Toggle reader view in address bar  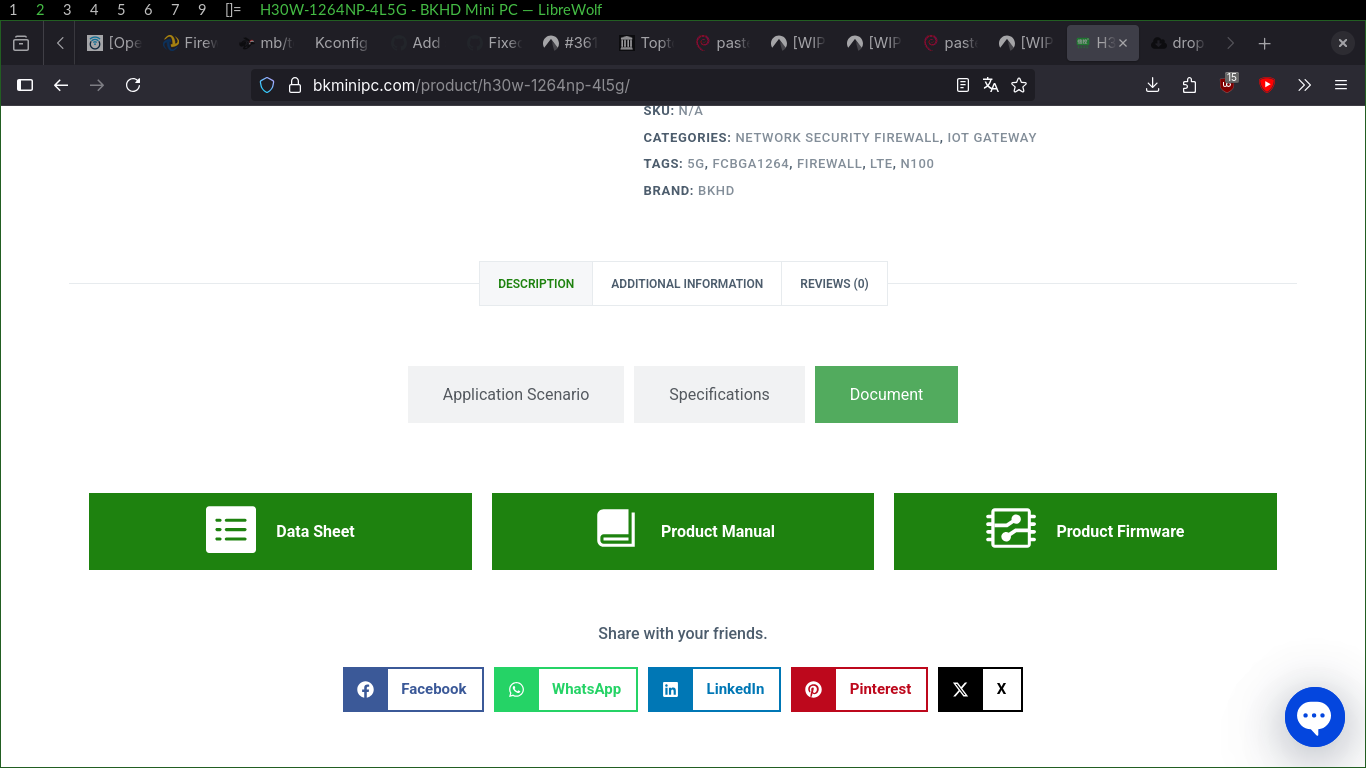pyautogui.click(x=963, y=85)
